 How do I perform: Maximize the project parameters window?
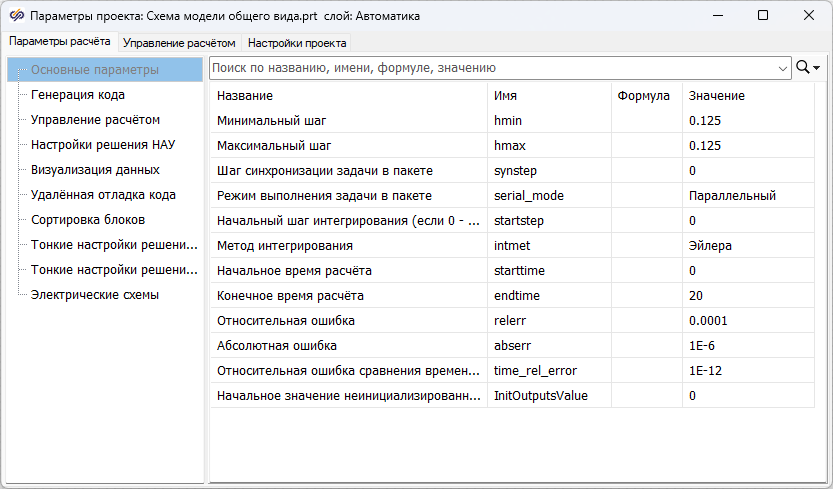click(x=763, y=16)
